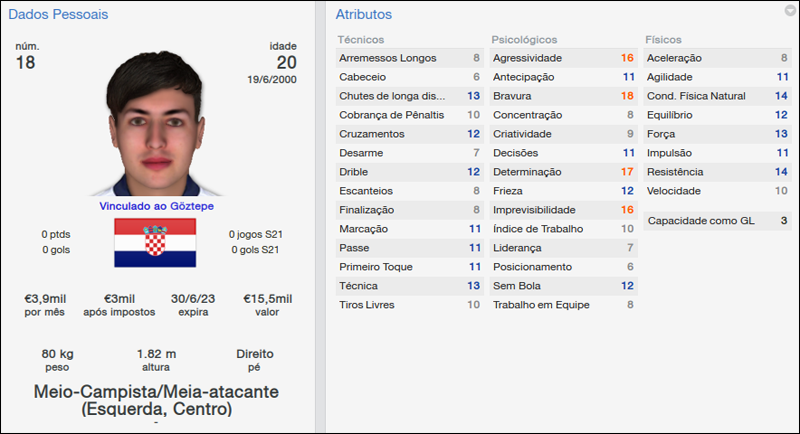Open the Vinculado ao Göztepe link
Viewport: 800px width, 434px height.
[x=154, y=206]
